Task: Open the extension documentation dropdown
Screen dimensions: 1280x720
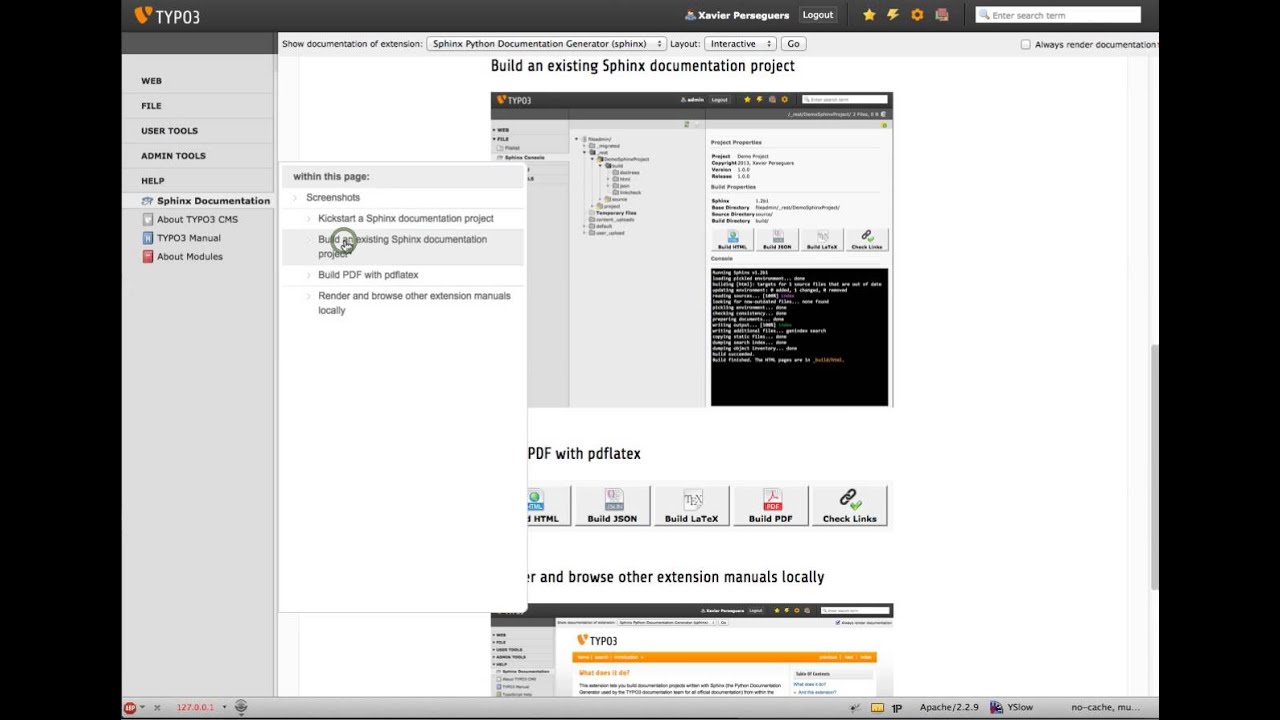Action: [546, 44]
